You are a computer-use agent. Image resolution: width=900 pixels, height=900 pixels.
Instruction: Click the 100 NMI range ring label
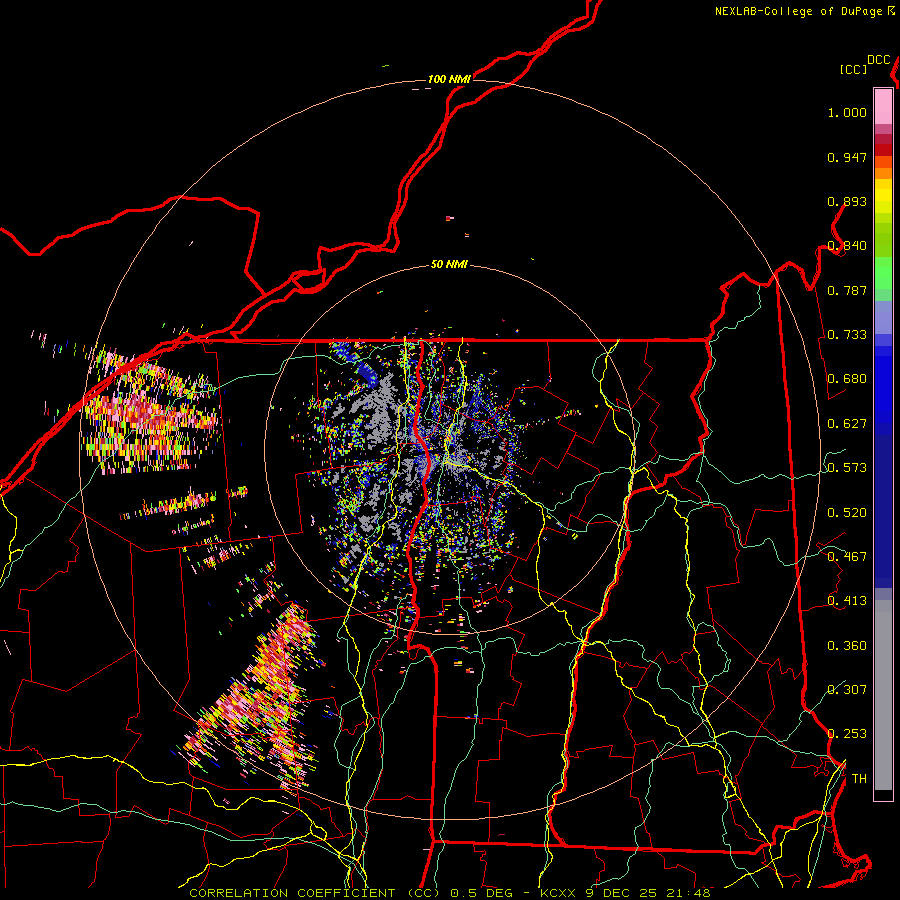click(449, 79)
